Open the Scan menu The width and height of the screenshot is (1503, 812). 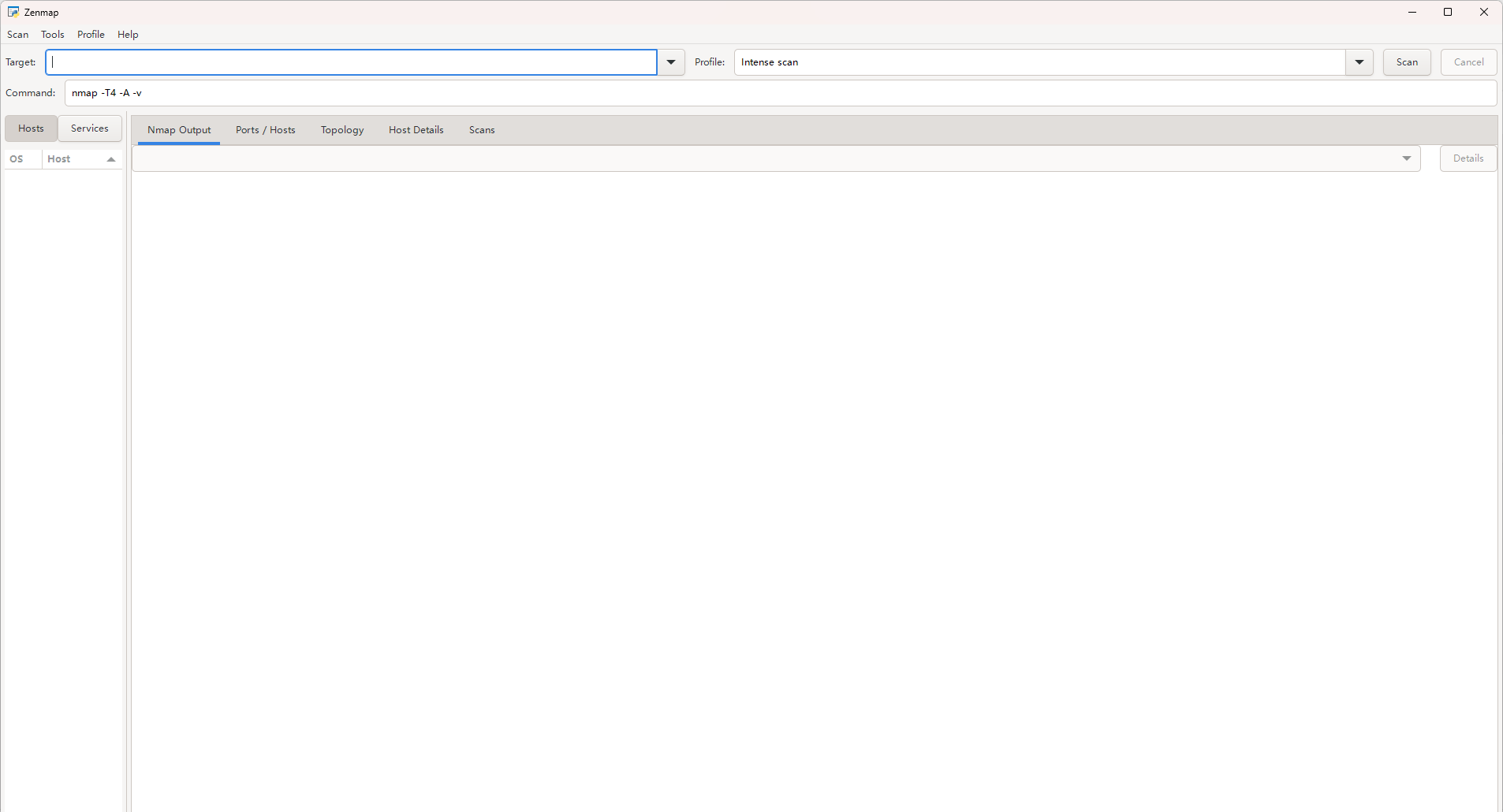coord(18,35)
